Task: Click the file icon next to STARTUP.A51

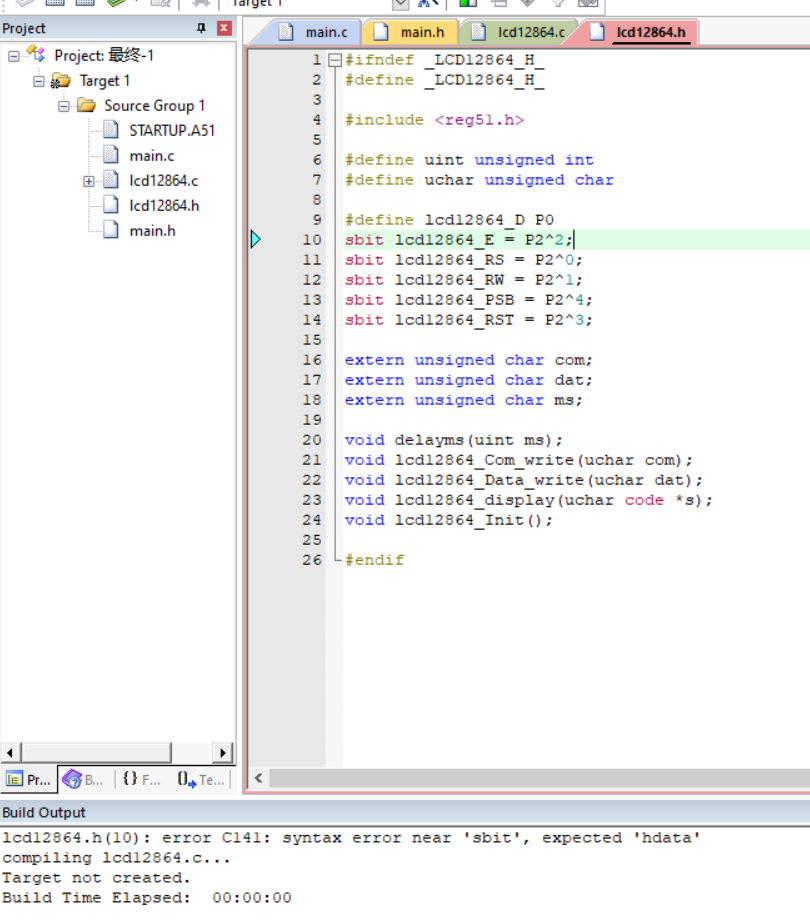Action: click(111, 130)
